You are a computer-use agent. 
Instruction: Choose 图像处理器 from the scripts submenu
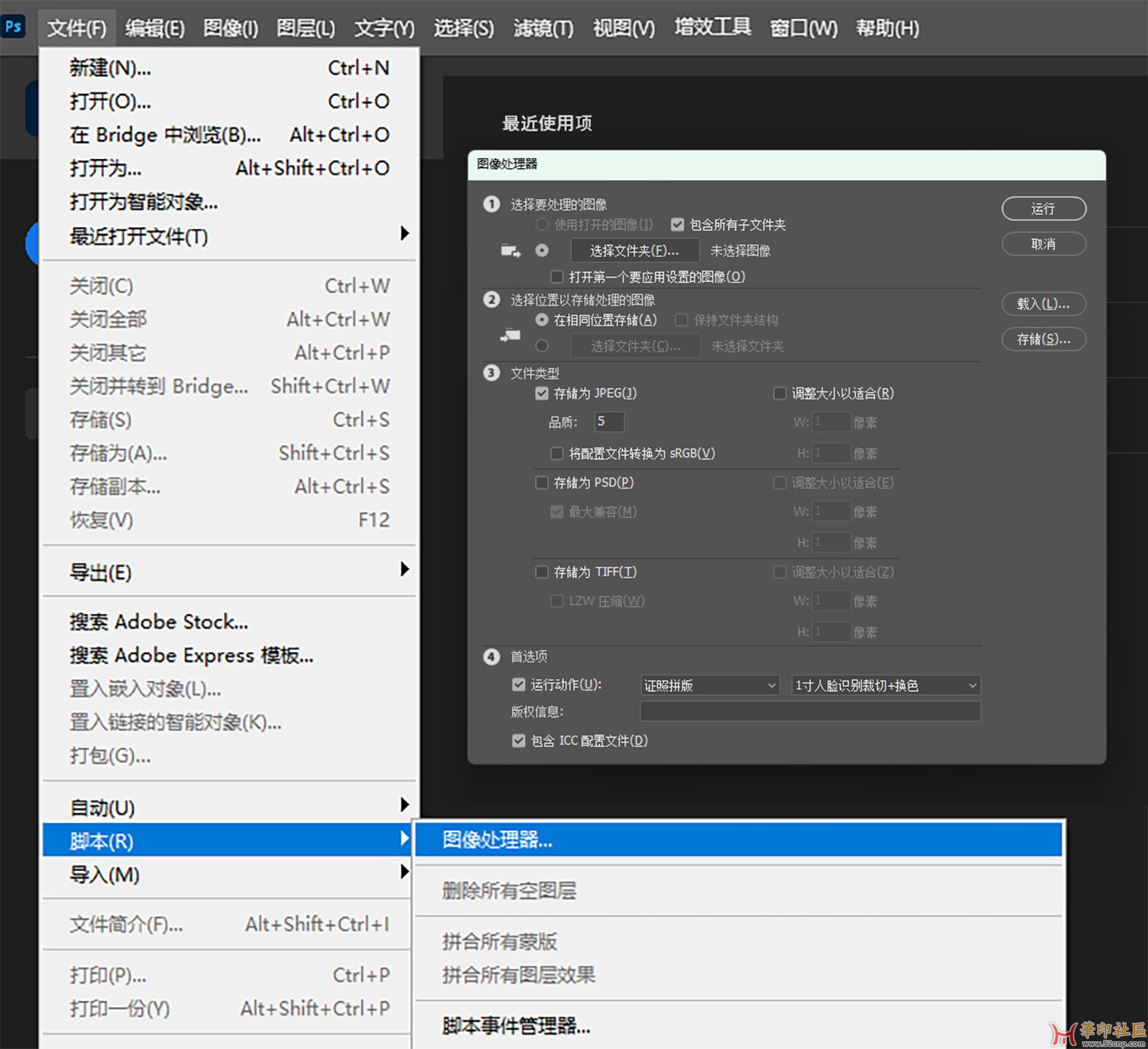click(498, 840)
